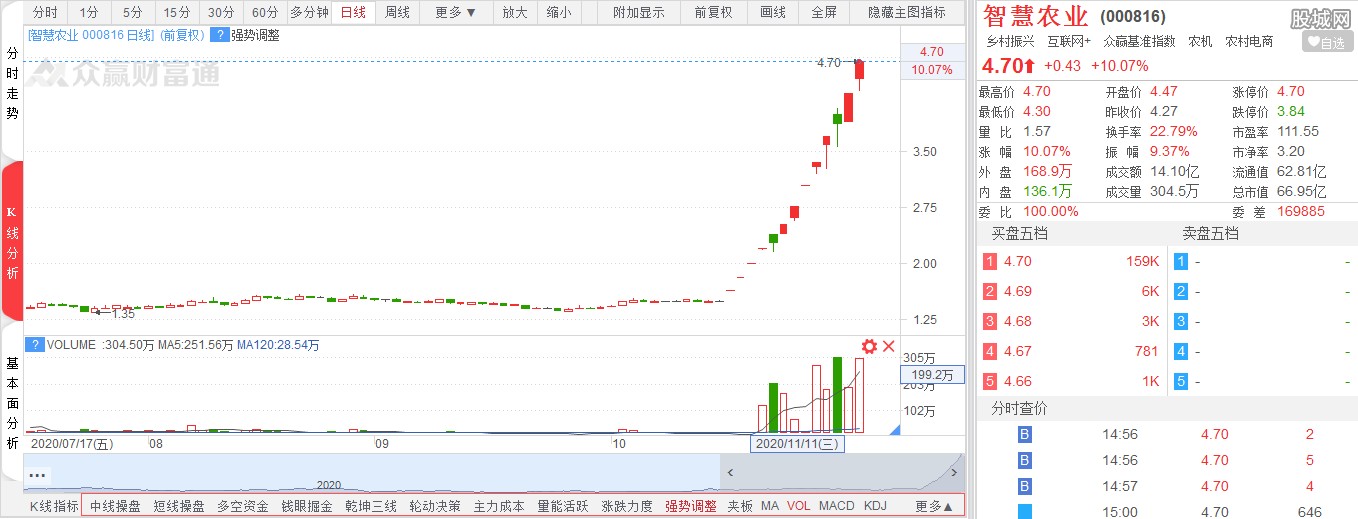Enable the 中线操盘 indicator
This screenshot has width=1358, height=519.
click(115, 506)
